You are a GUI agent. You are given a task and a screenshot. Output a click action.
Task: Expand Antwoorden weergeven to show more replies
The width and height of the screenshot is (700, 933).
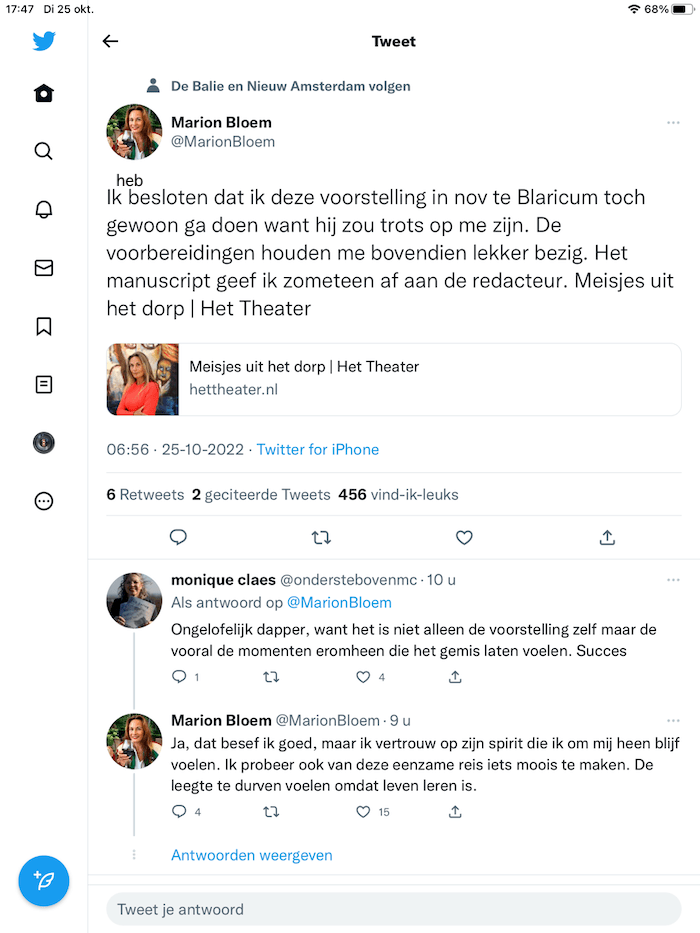point(251,854)
